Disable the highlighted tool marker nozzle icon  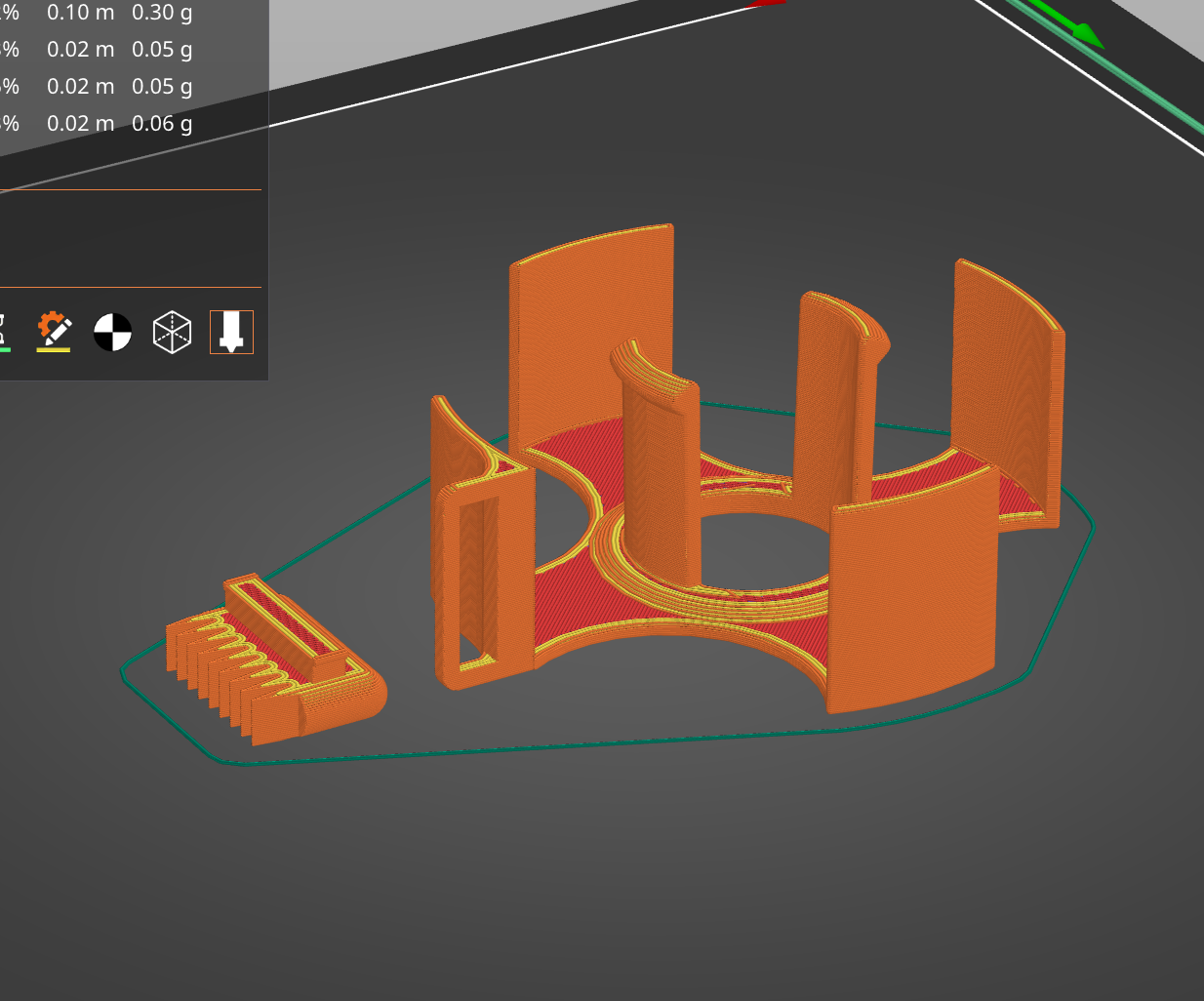(x=231, y=332)
